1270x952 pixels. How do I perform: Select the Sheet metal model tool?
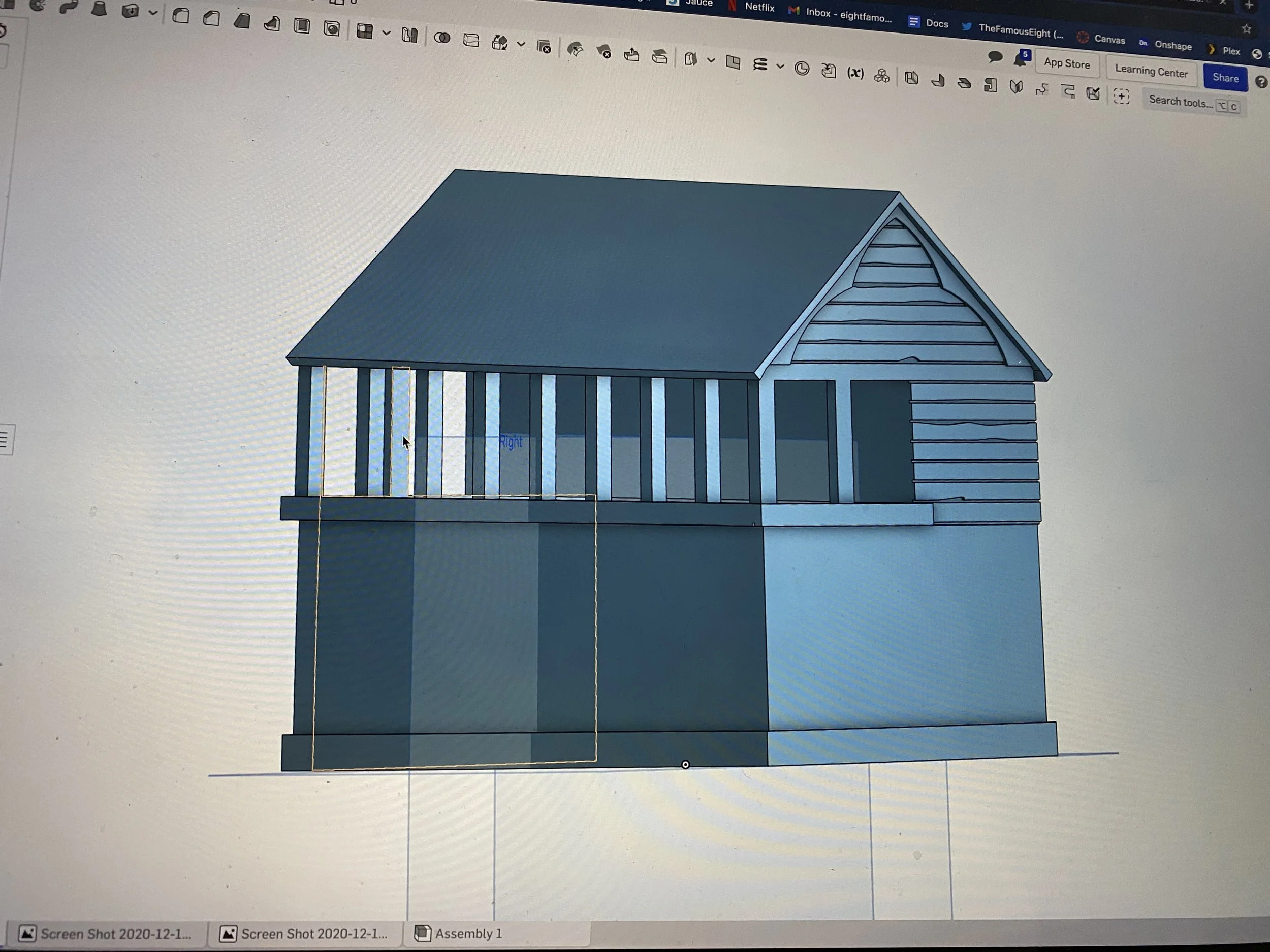pos(911,78)
